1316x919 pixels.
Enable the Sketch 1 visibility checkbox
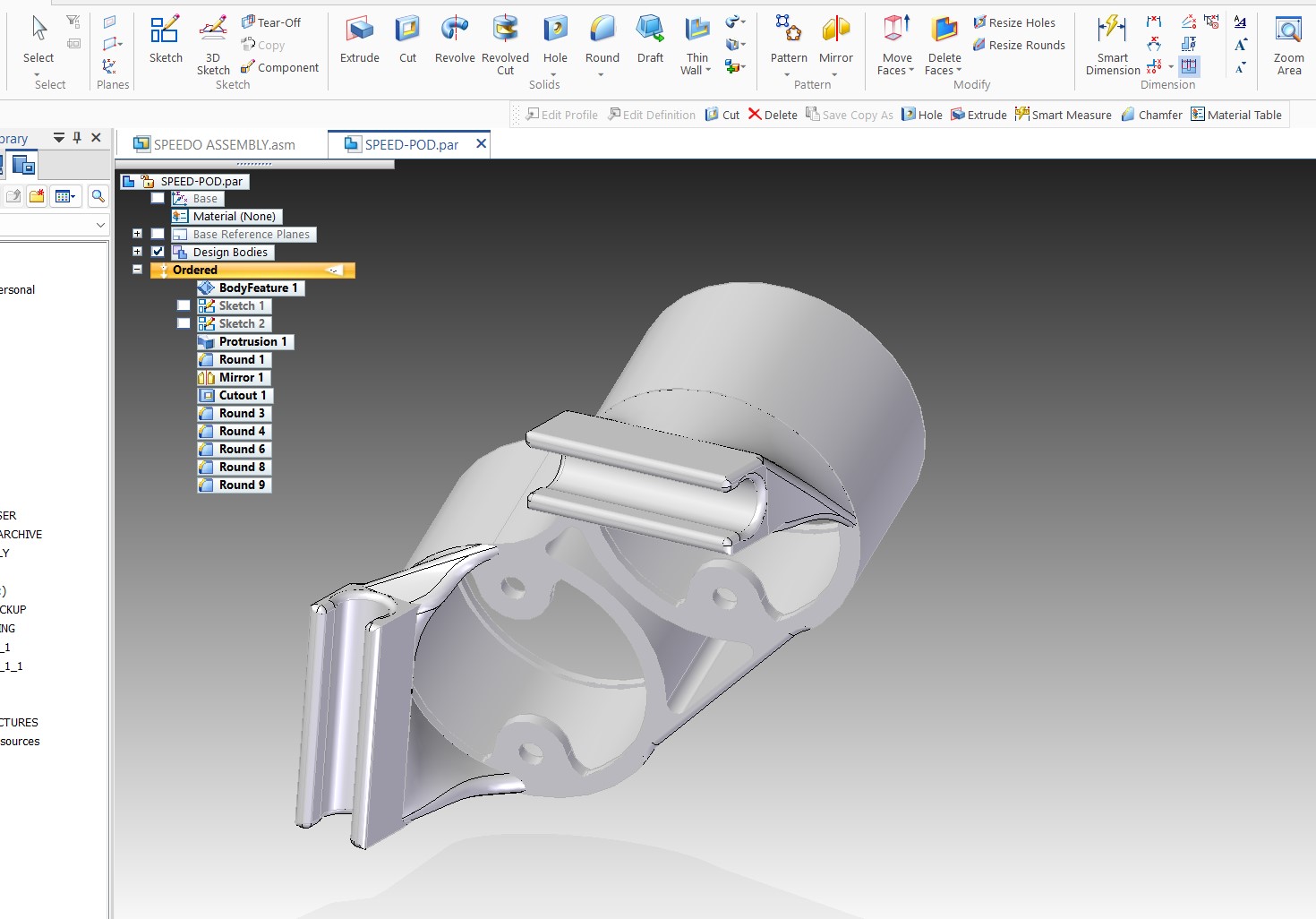184,305
